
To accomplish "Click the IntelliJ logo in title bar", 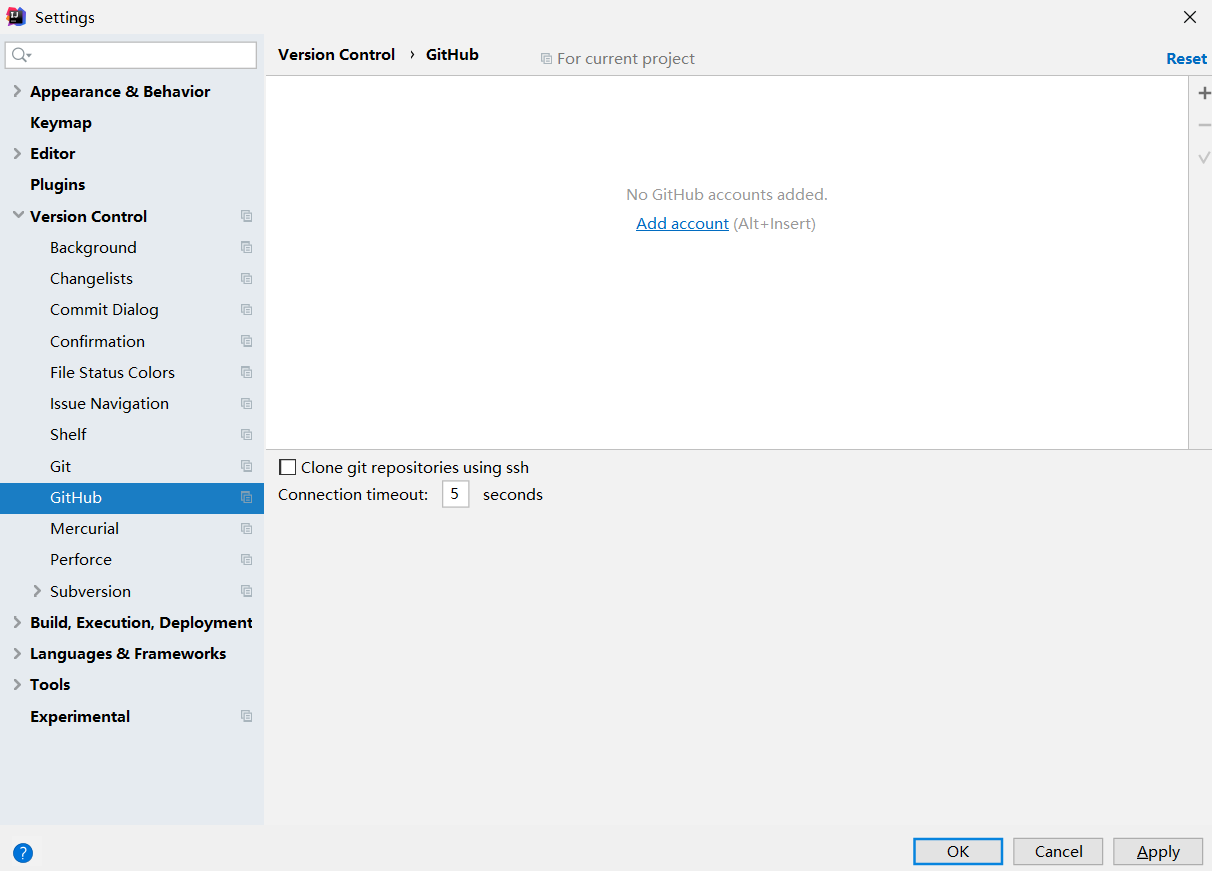I will pyautogui.click(x=16, y=17).
